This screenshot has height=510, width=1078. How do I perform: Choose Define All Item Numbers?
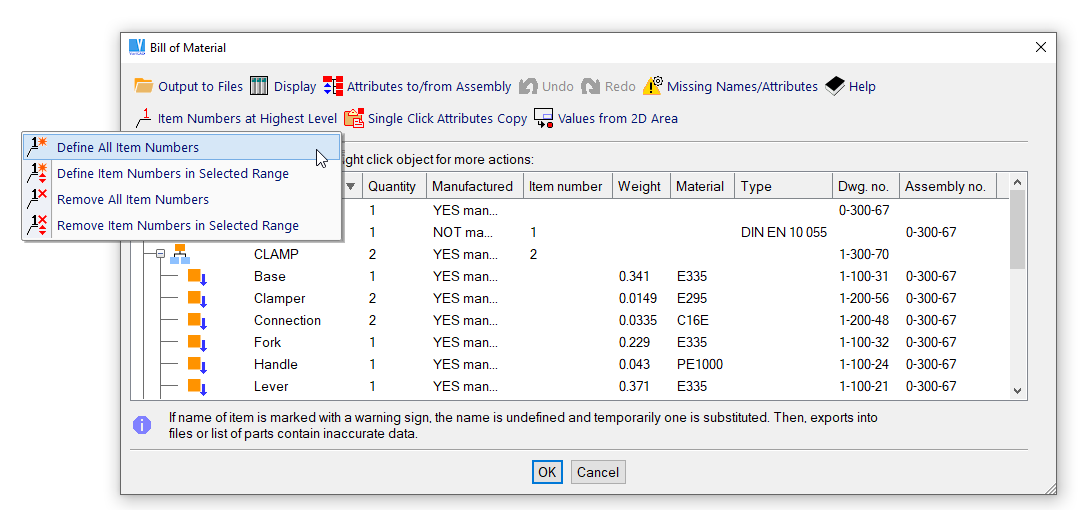pyautogui.click(x=128, y=147)
